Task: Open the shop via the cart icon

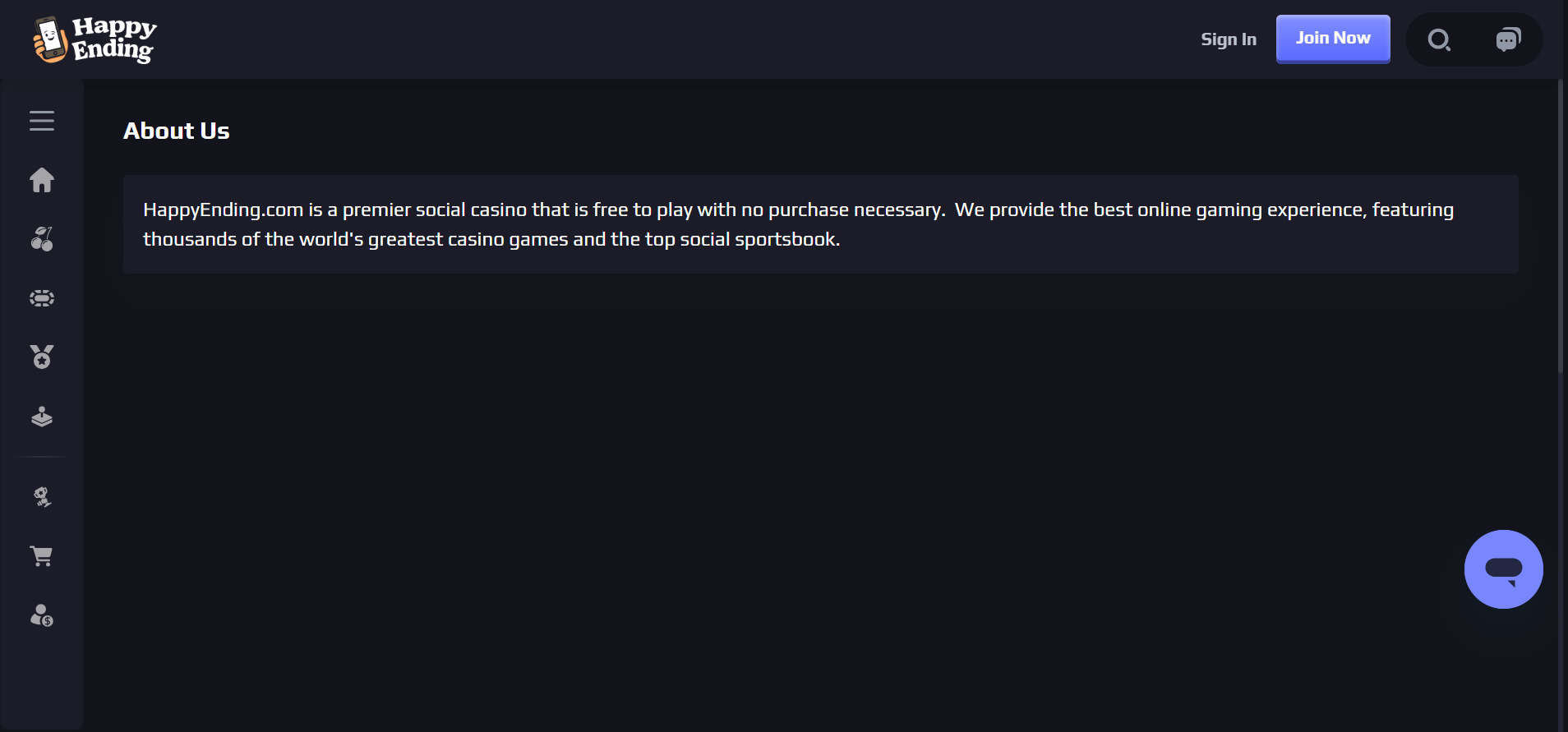Action: coord(42,556)
